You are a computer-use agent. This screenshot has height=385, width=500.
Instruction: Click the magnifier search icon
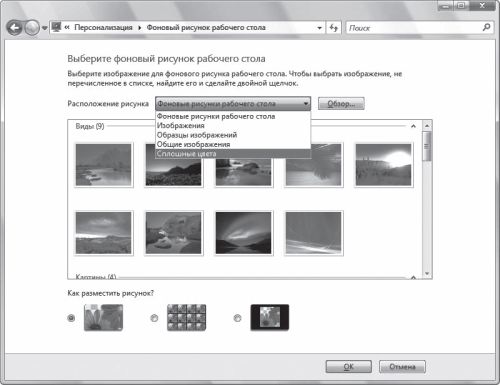click(x=486, y=27)
